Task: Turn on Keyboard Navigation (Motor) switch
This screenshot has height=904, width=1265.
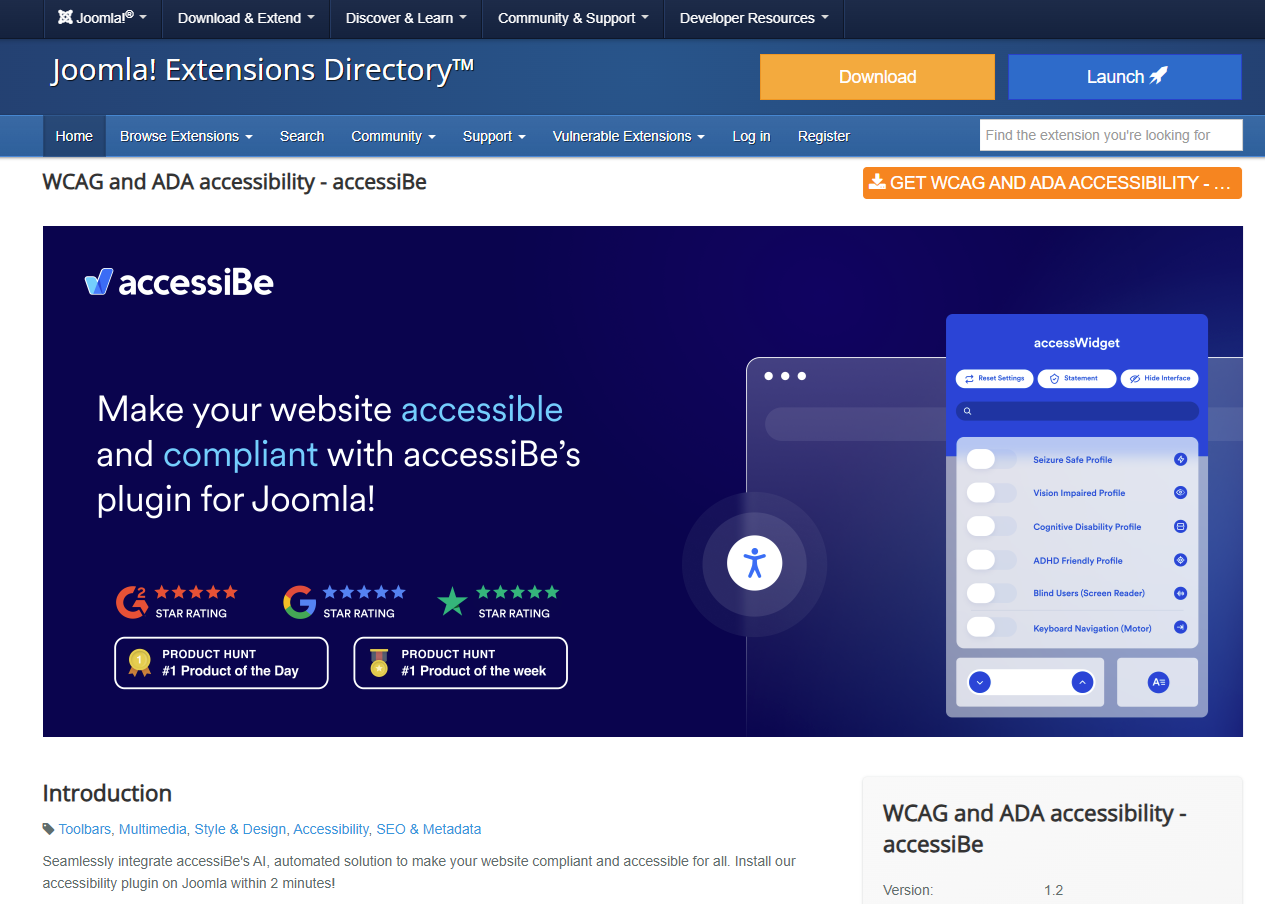Action: coord(990,628)
